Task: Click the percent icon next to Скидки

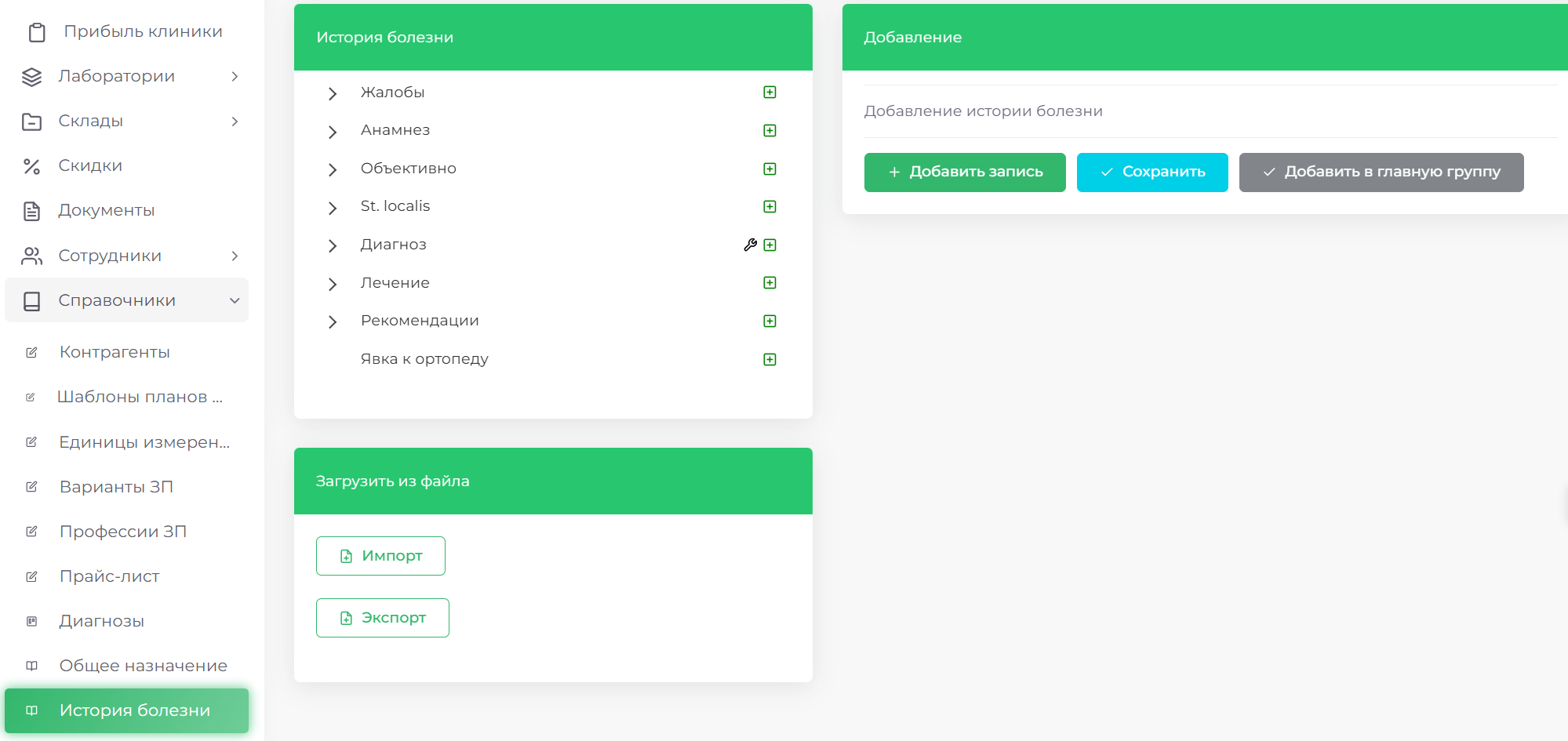Action: click(x=31, y=166)
